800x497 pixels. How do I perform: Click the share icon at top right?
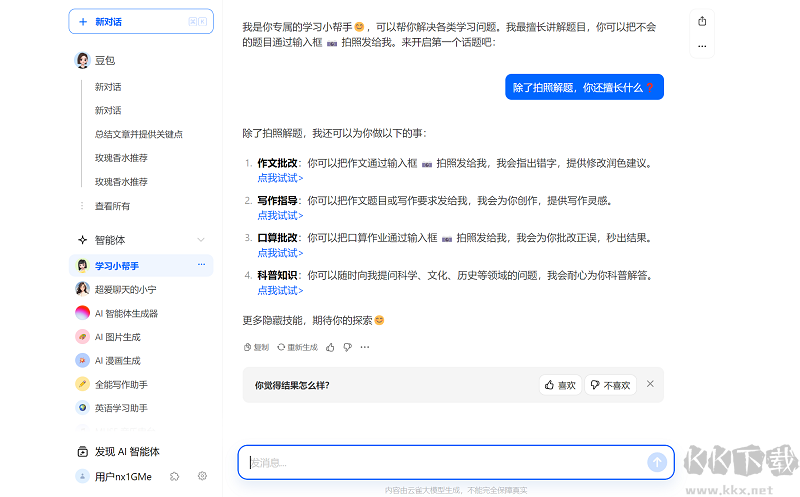click(702, 21)
